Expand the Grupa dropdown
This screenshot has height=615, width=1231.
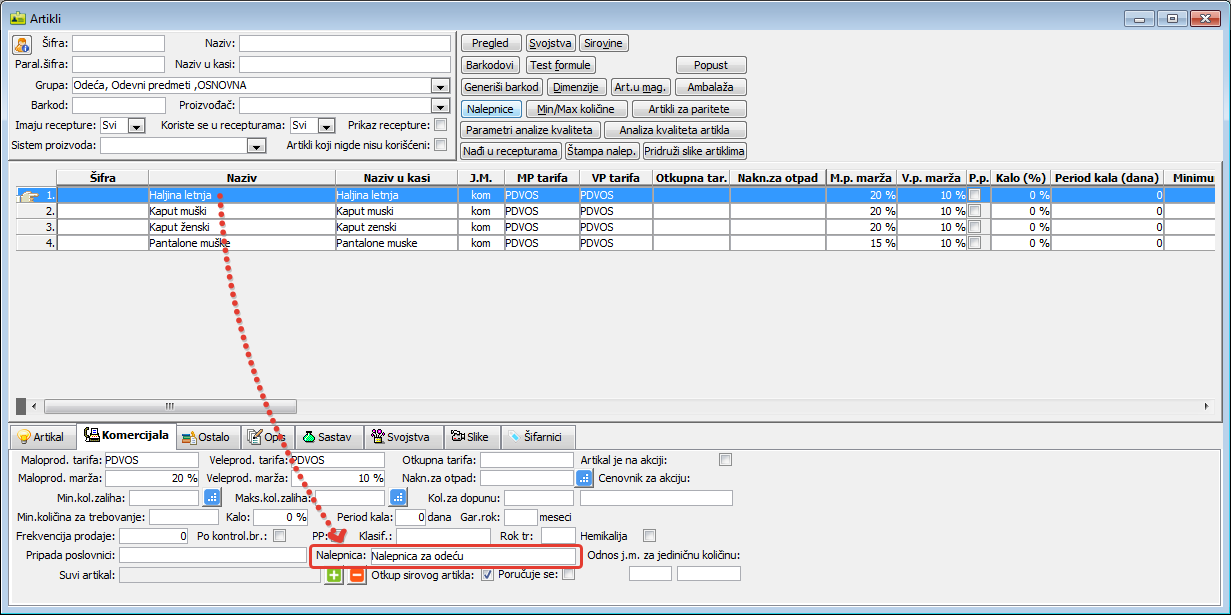pos(440,86)
